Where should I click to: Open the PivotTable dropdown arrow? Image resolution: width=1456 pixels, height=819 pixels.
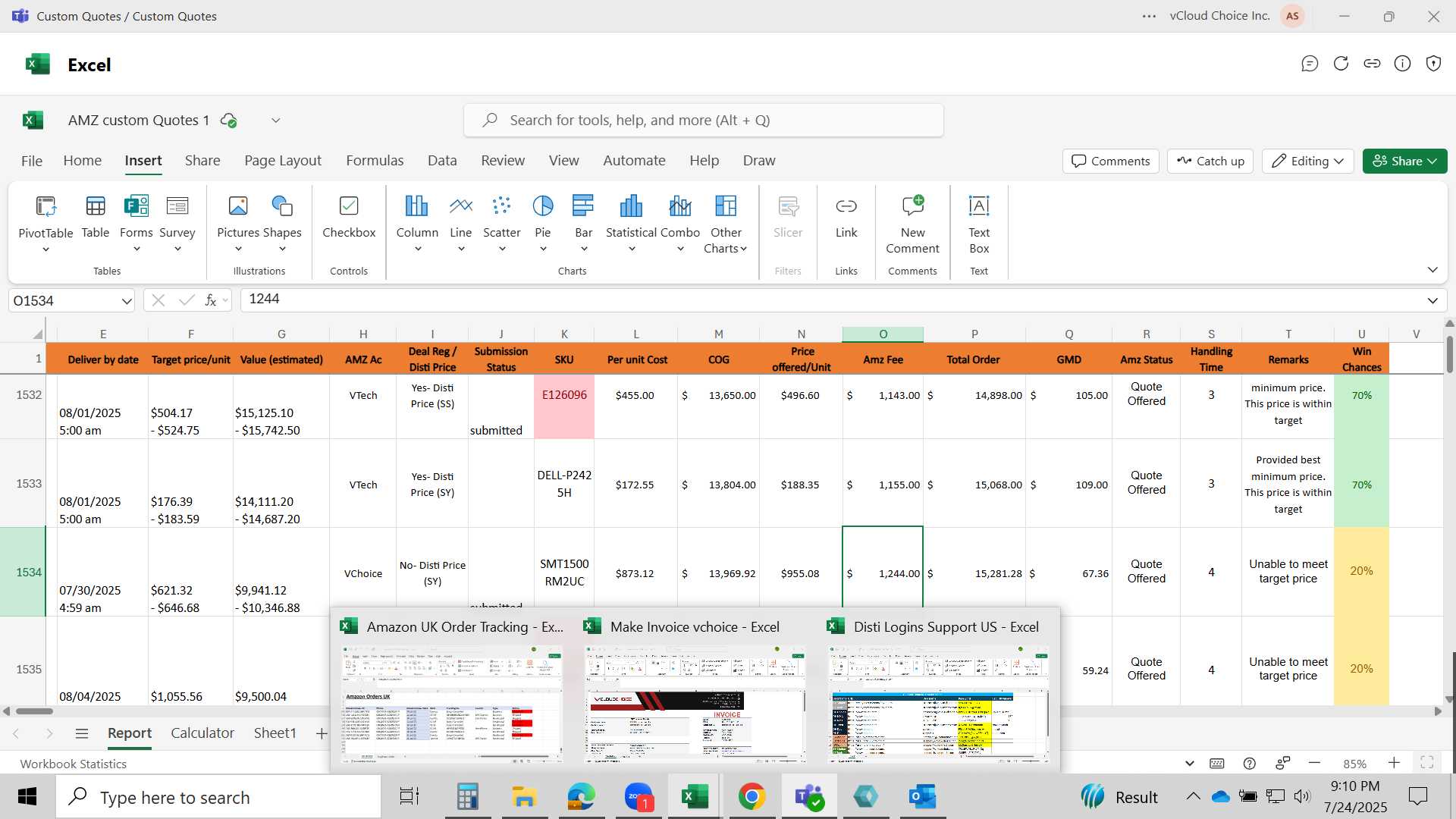(45, 249)
